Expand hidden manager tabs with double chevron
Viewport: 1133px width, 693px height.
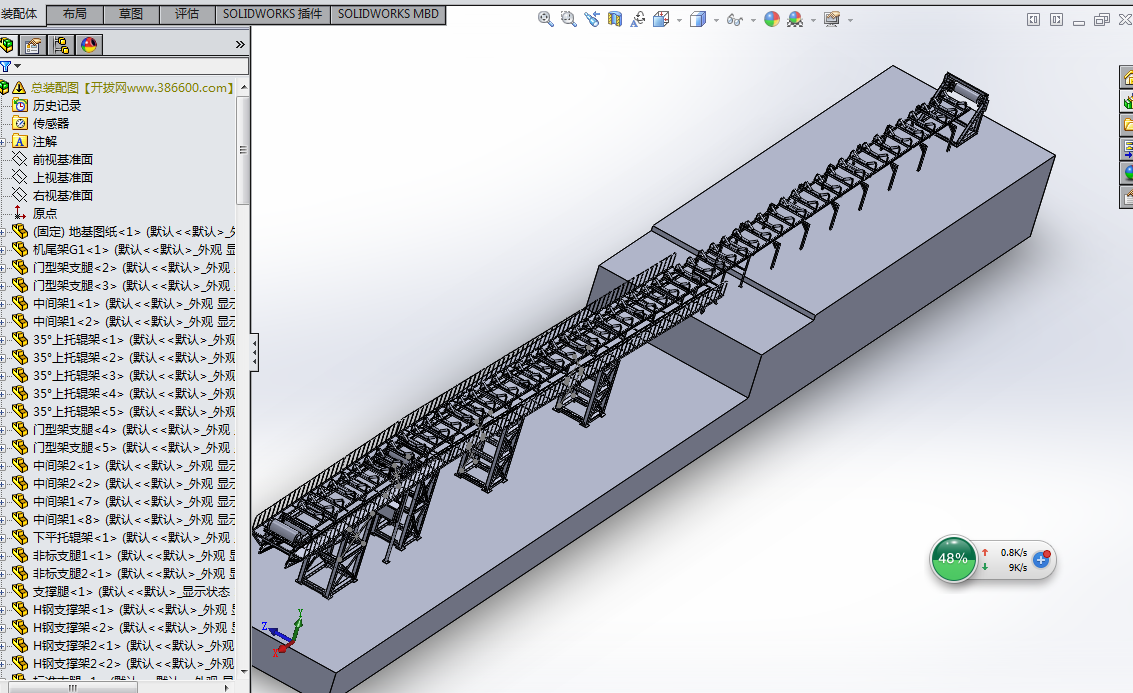(x=240, y=45)
